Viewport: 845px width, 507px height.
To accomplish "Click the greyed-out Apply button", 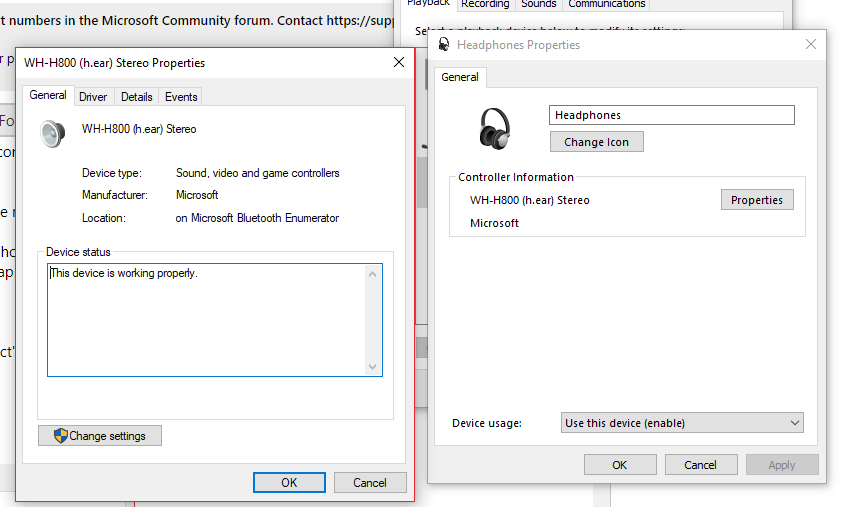I will [x=782, y=464].
